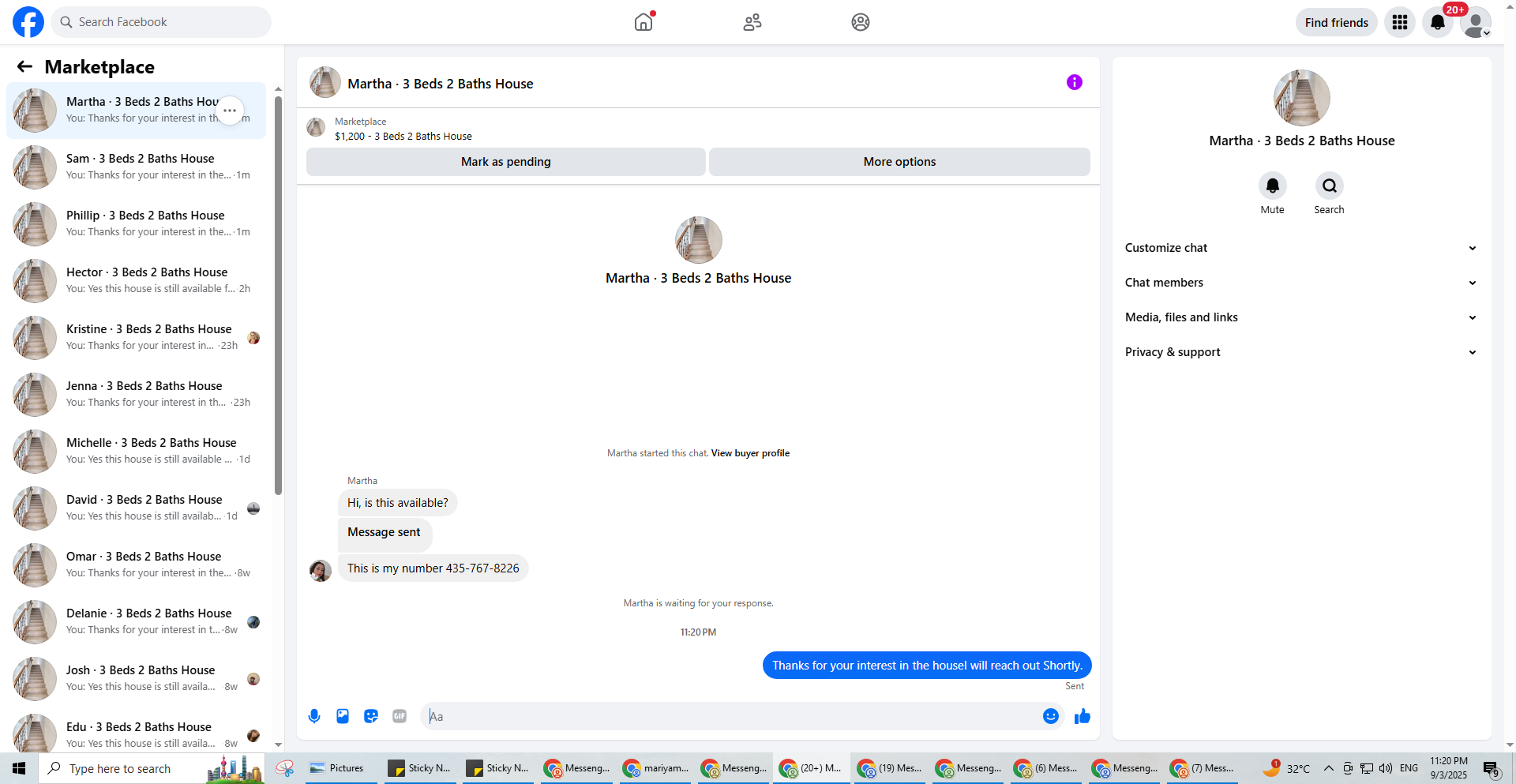Screen dimensions: 1516x784
Task: Open the taskbar volume icon
Action: coord(1386,768)
